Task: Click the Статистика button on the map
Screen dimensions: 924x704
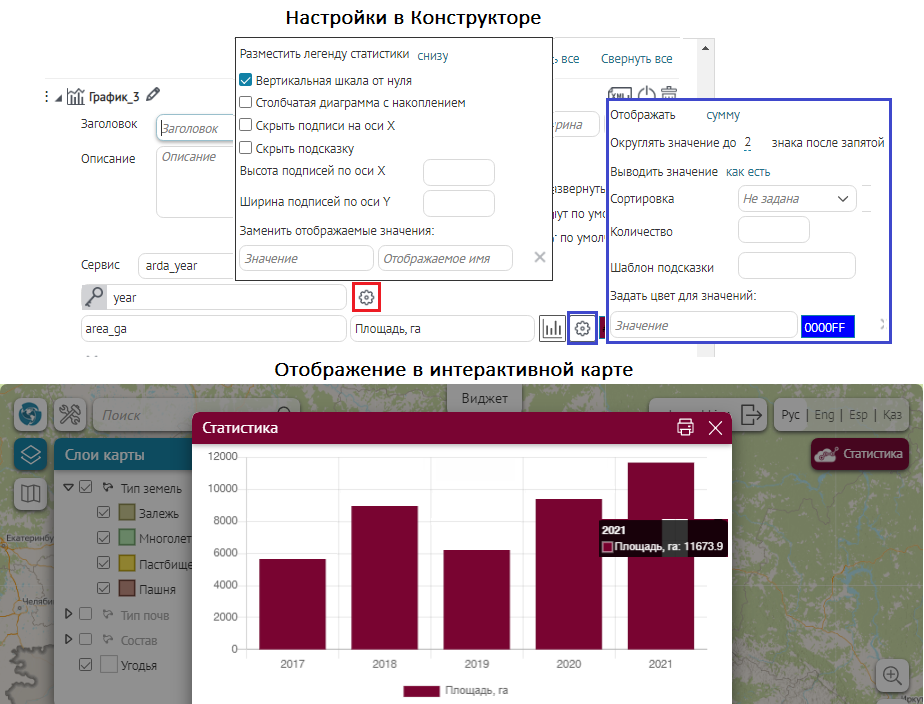Action: pyautogui.click(x=860, y=454)
